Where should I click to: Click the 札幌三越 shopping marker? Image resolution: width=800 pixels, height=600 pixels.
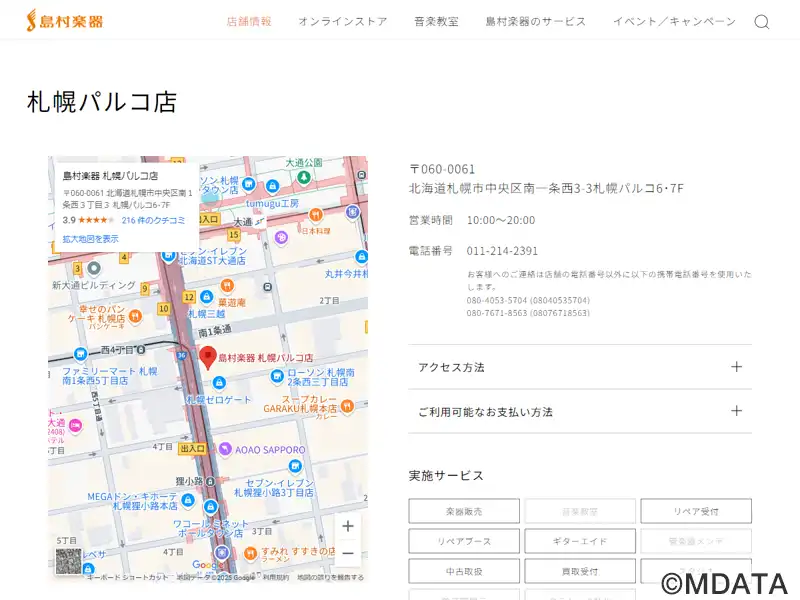(206, 297)
